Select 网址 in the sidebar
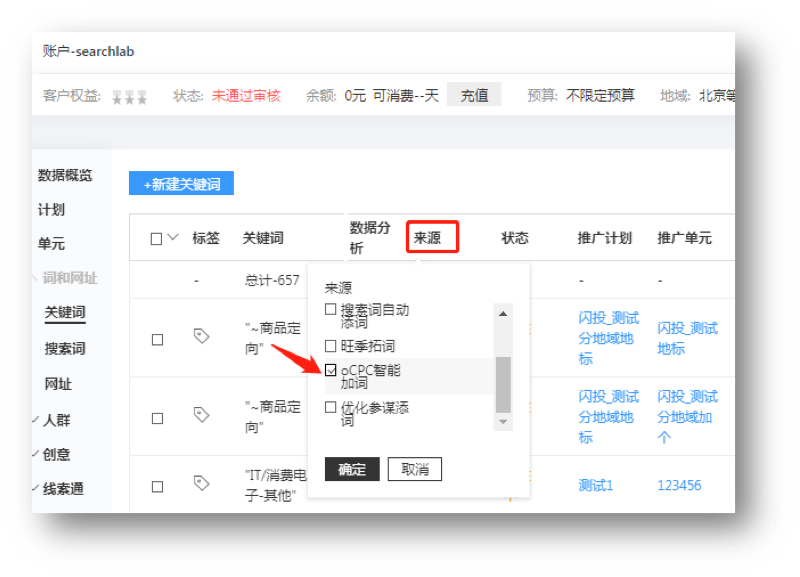The width and height of the screenshot is (800, 577). [58, 384]
